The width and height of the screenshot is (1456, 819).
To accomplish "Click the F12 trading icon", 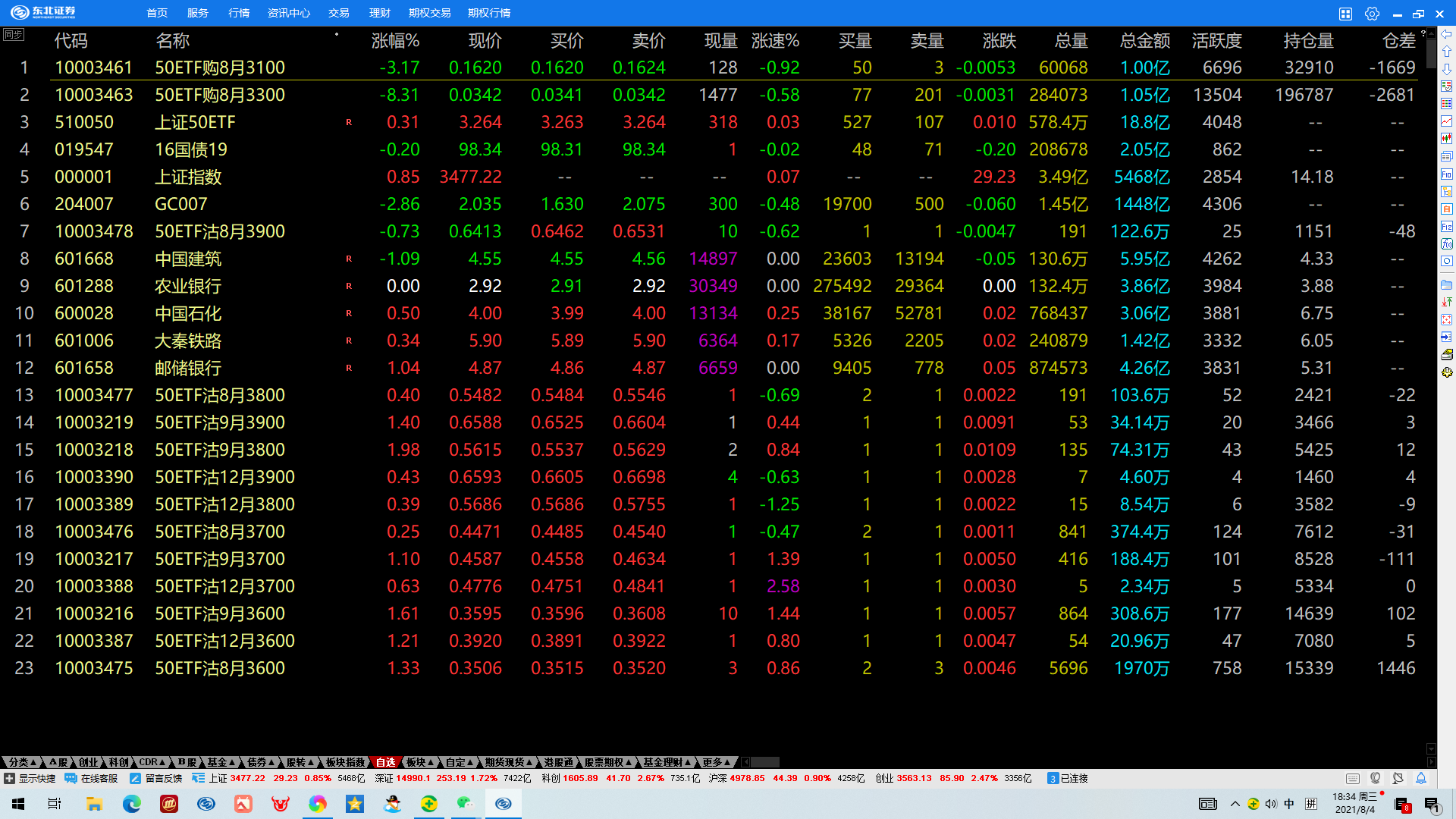I will click(x=1446, y=226).
